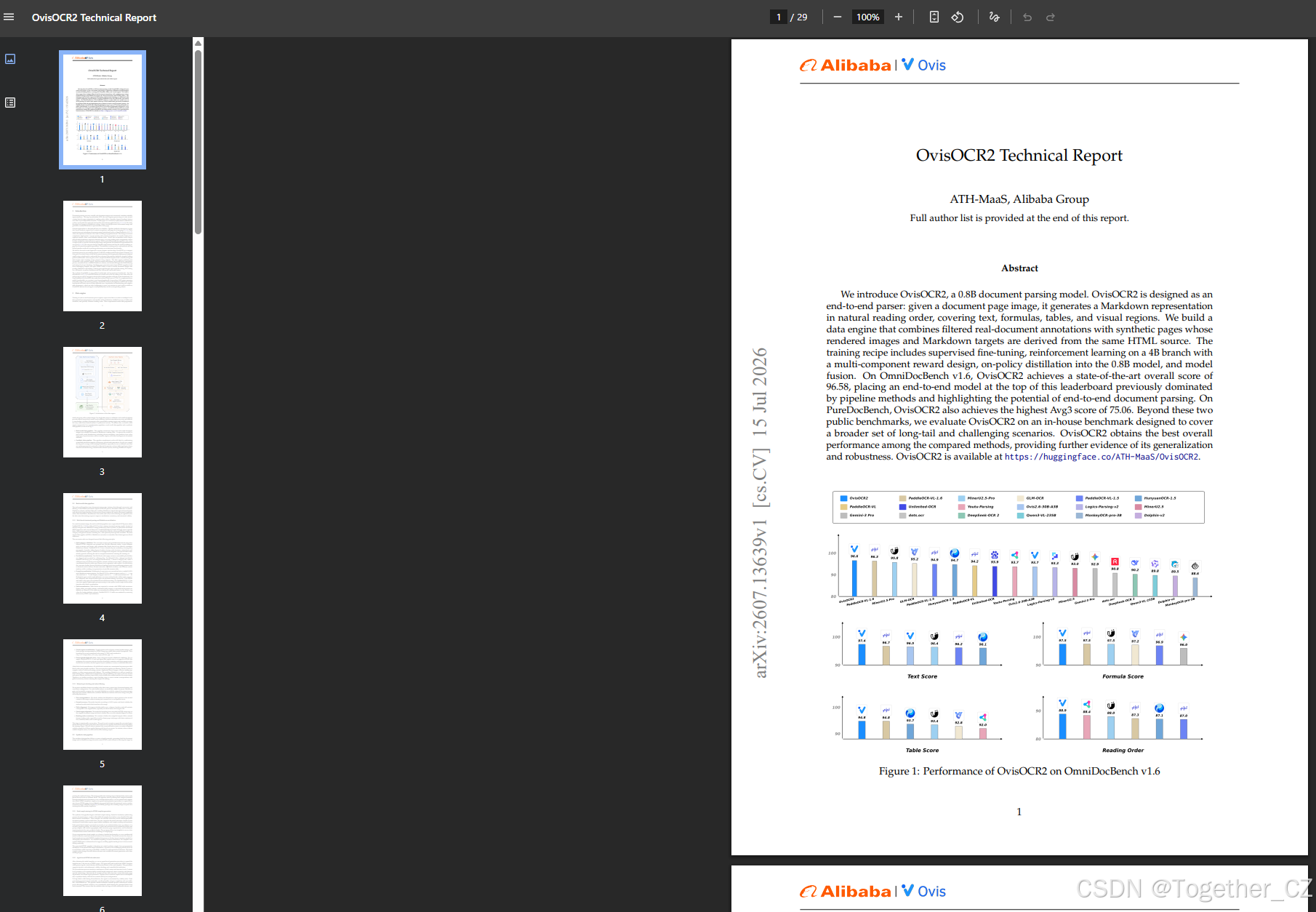1316x912 pixels.
Task: Rotate the document counterclockwise
Action: 958,17
